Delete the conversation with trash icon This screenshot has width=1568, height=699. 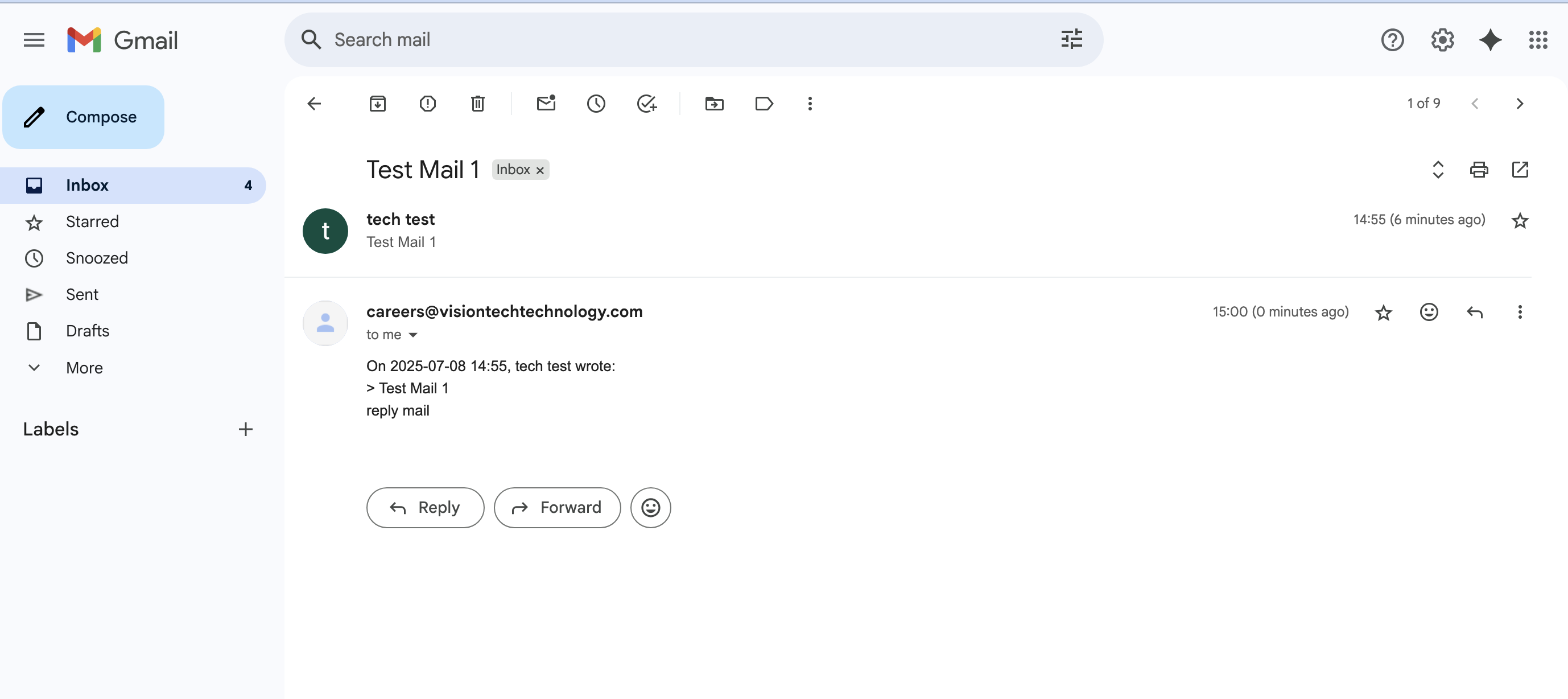tap(477, 104)
